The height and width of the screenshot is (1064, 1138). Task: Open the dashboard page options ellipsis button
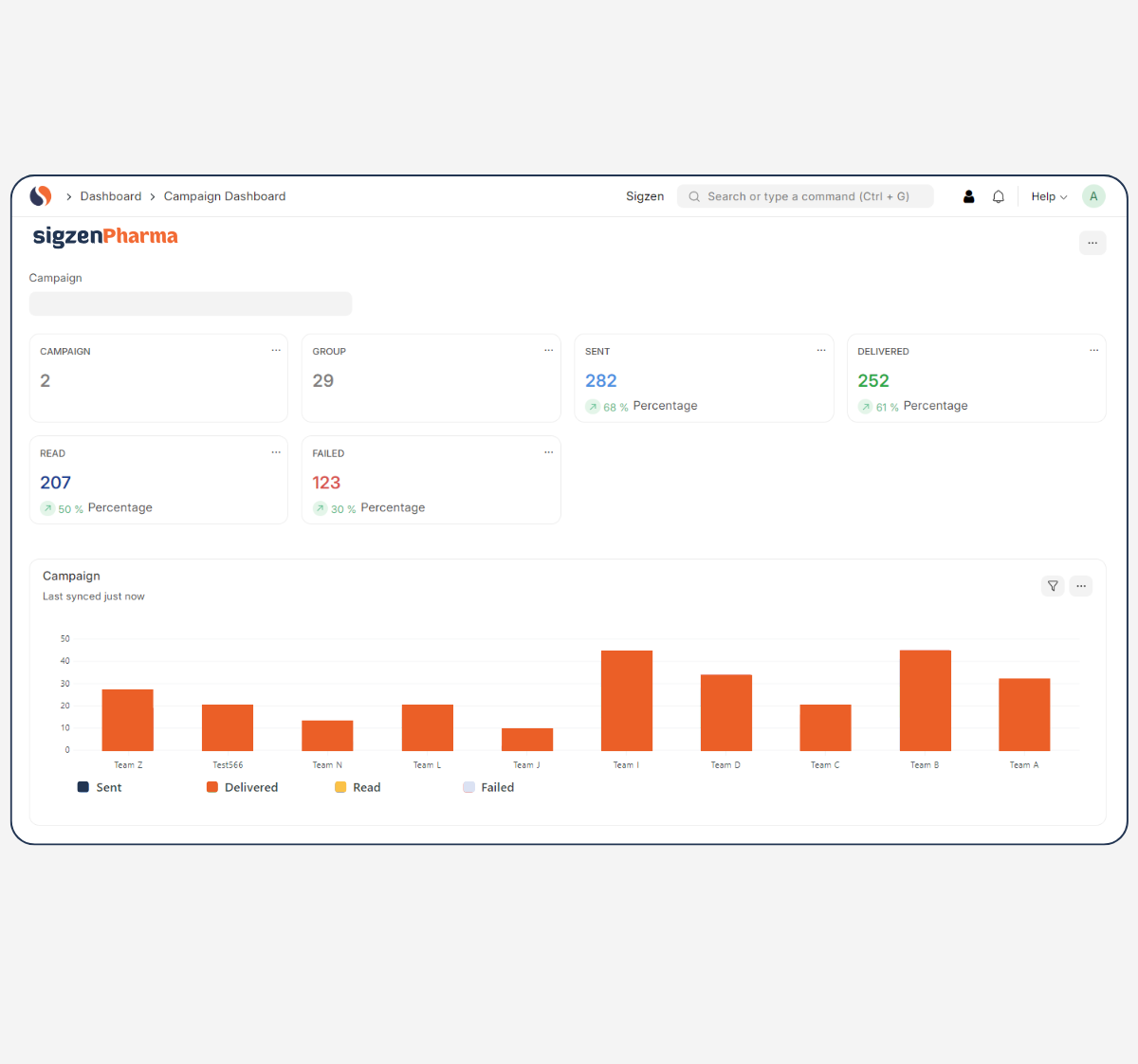pos(1092,243)
